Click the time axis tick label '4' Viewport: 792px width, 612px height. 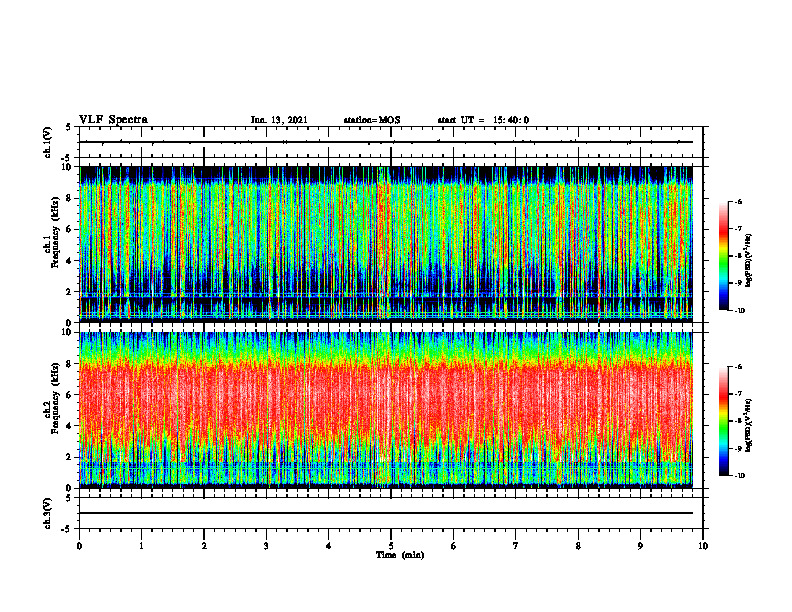pyautogui.click(x=329, y=546)
